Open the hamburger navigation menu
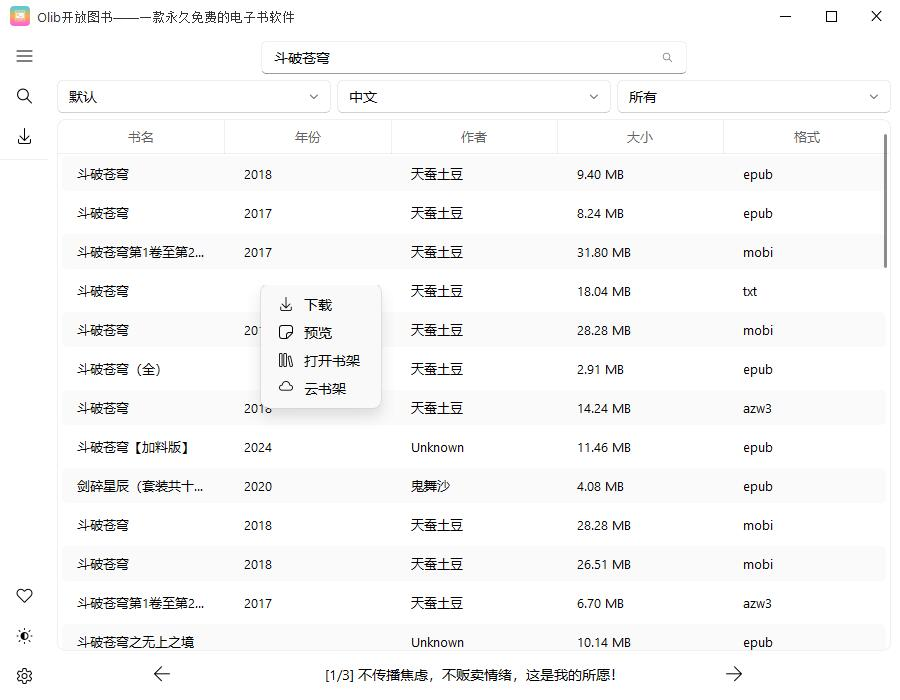900x700 pixels. click(25, 56)
